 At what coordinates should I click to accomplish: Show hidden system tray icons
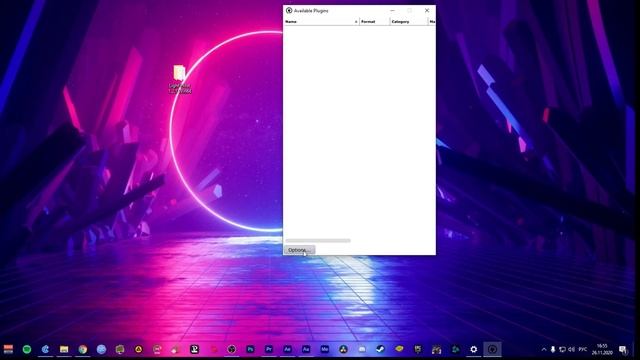(x=544, y=349)
